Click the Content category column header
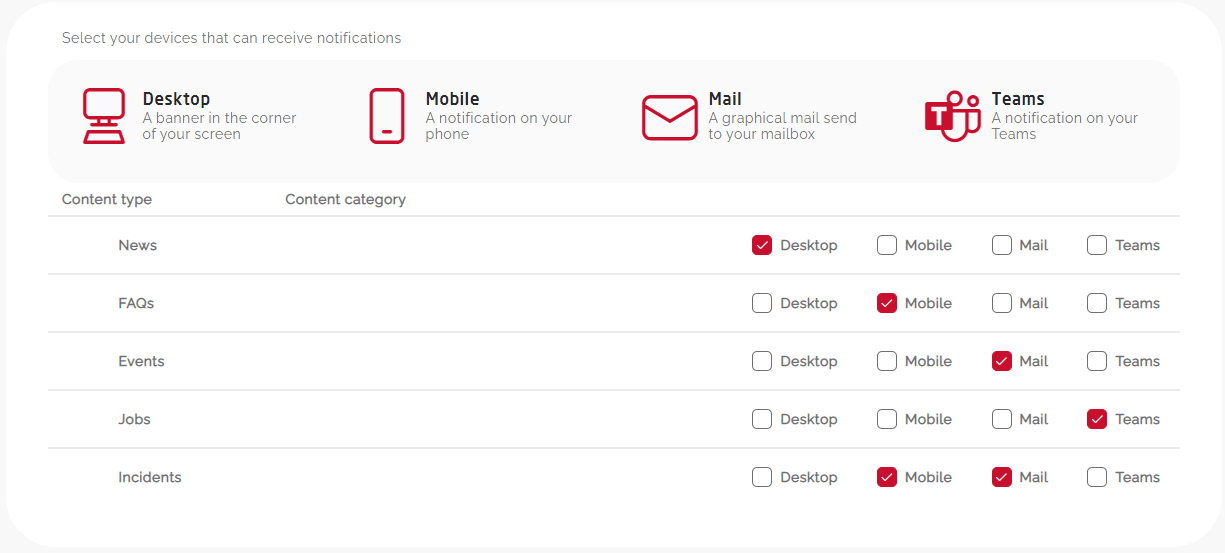 [345, 199]
